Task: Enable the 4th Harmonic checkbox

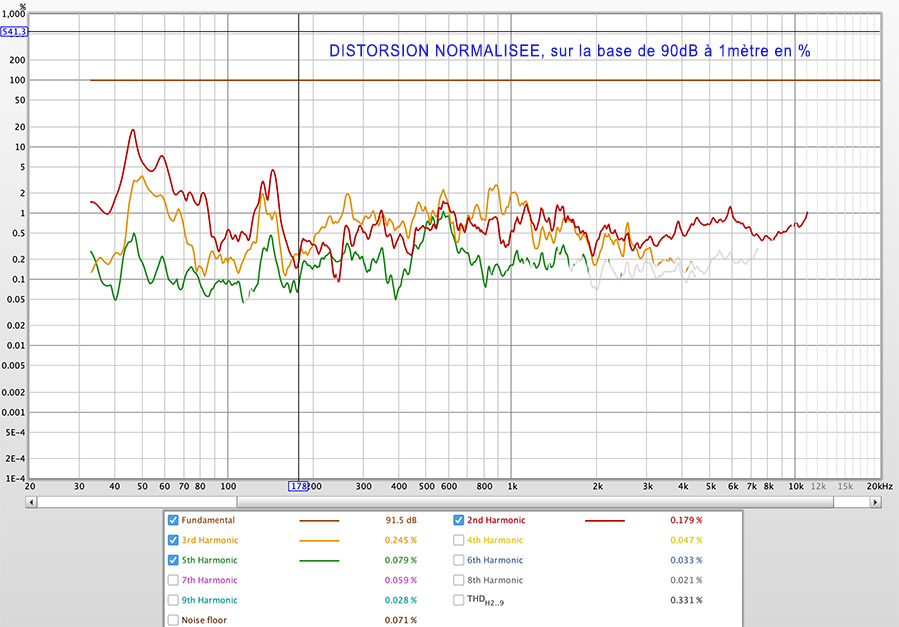Action: [x=458, y=540]
